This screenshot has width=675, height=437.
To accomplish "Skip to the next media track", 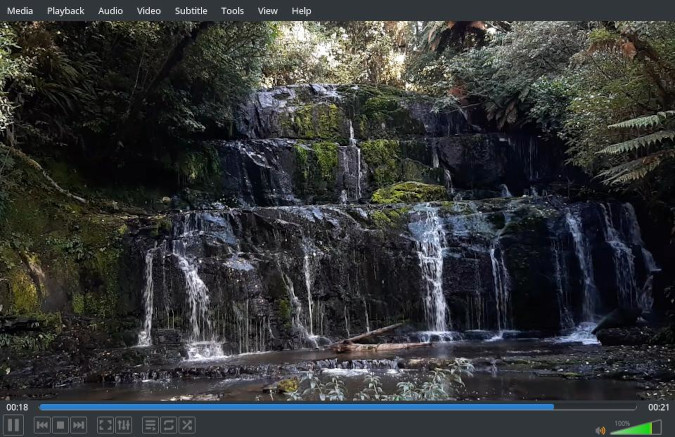I will click(x=78, y=425).
